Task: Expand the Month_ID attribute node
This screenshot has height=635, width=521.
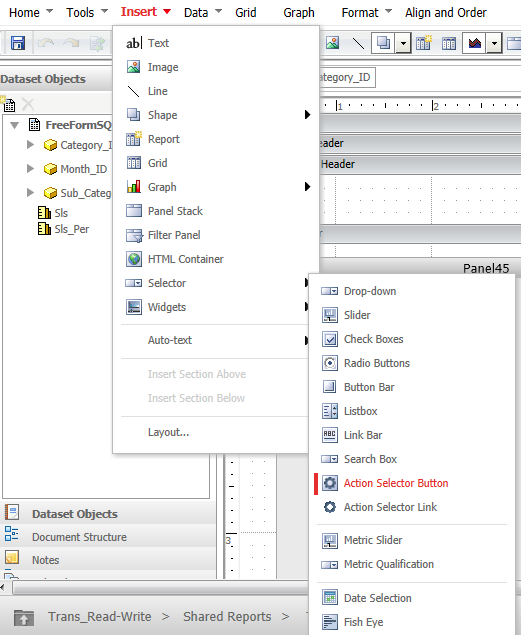Action: tap(30, 168)
